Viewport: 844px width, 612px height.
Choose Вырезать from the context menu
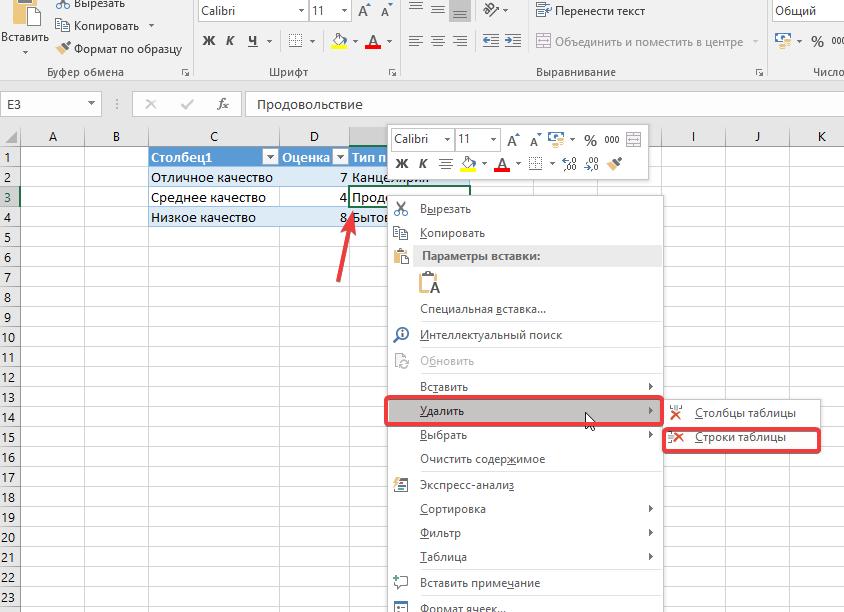525,209
